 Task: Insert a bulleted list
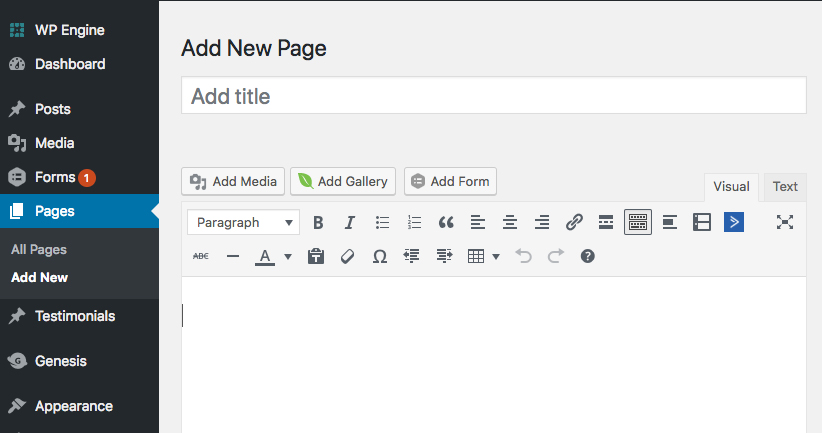point(382,223)
